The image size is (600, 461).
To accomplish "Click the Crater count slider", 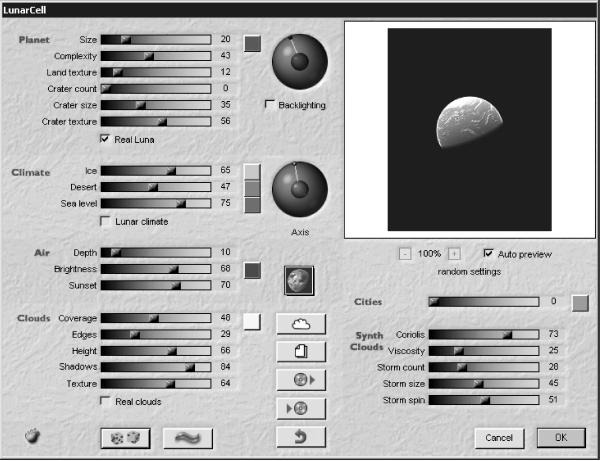I will (x=156, y=89).
